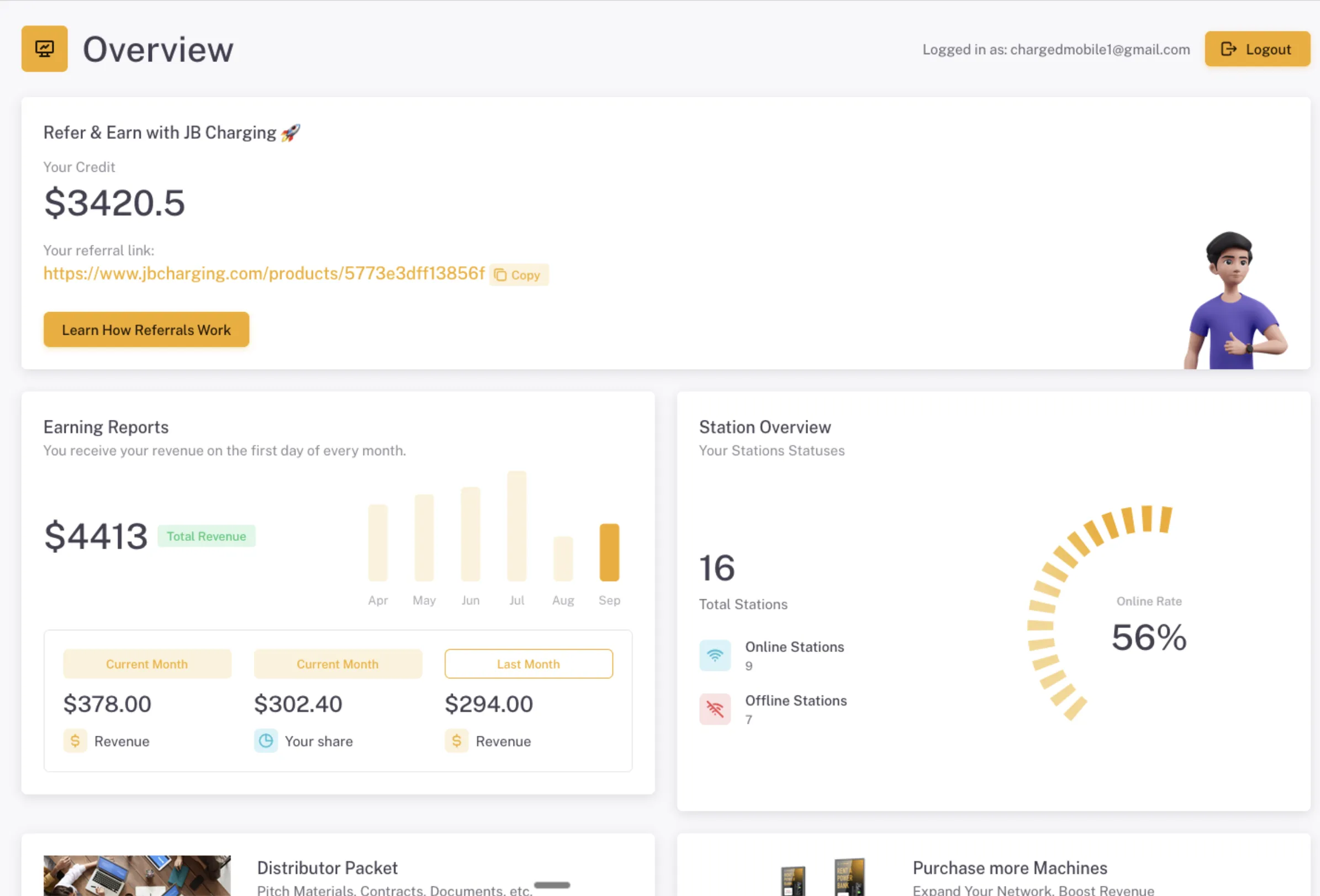This screenshot has width=1320, height=896.
Task: Select the Apr bar in the earnings chart
Action: pos(378,542)
